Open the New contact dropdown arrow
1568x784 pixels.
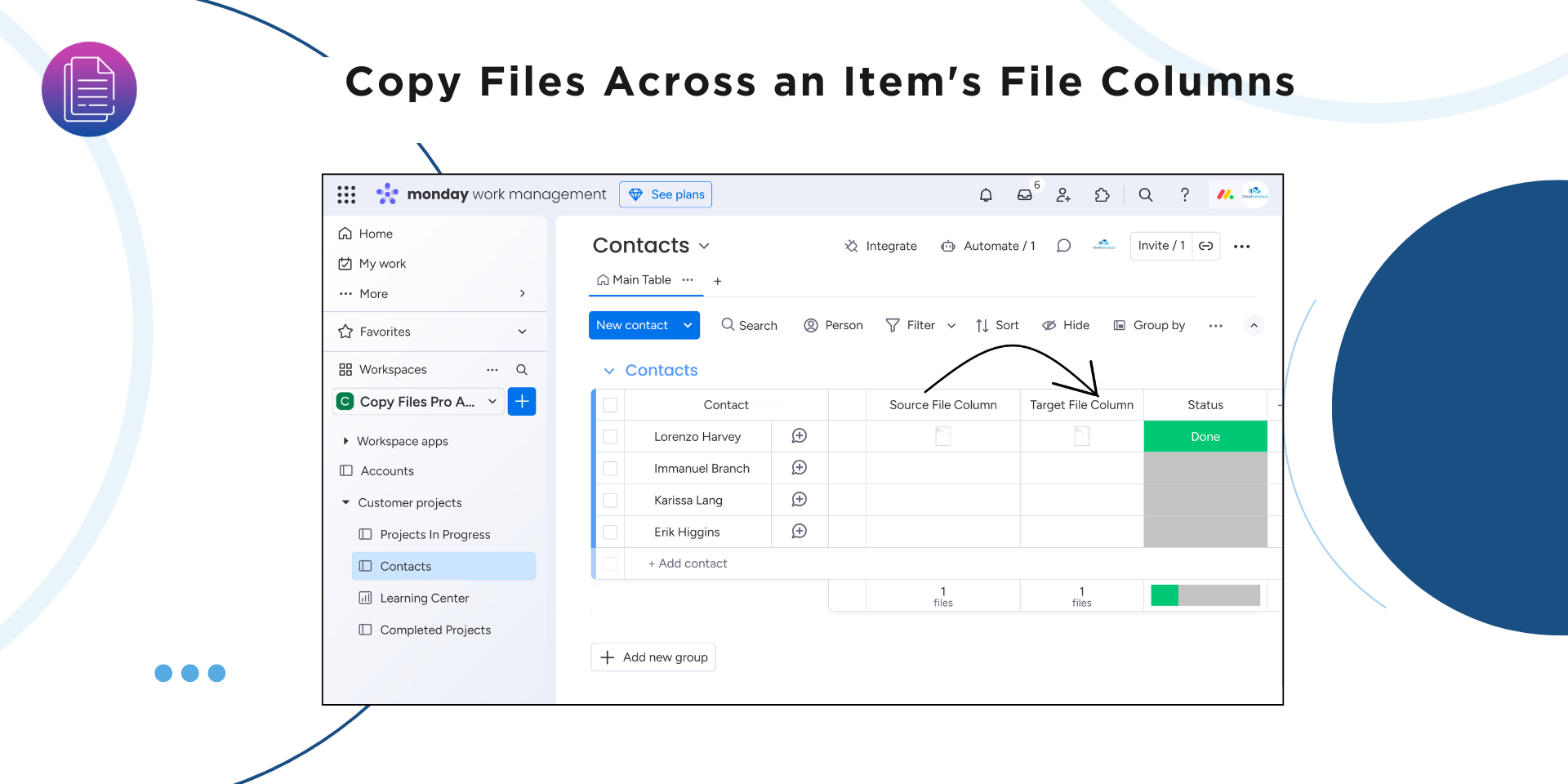tap(688, 325)
